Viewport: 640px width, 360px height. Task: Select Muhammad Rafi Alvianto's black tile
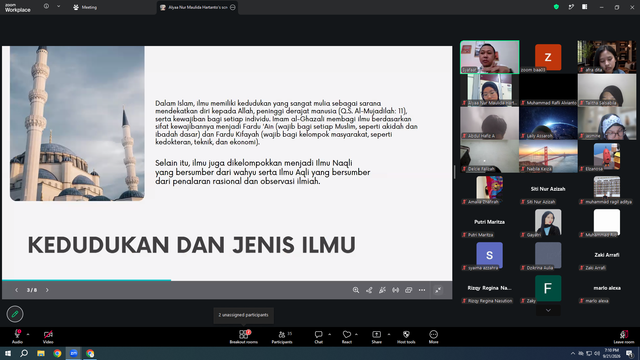548,90
